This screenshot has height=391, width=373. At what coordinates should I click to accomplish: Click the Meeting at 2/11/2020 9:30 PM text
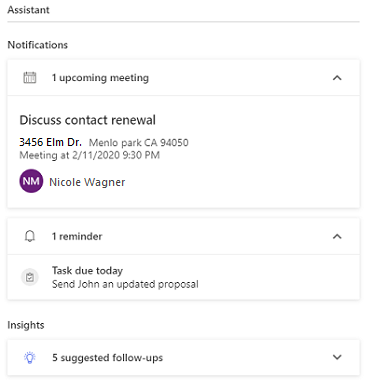pos(89,155)
